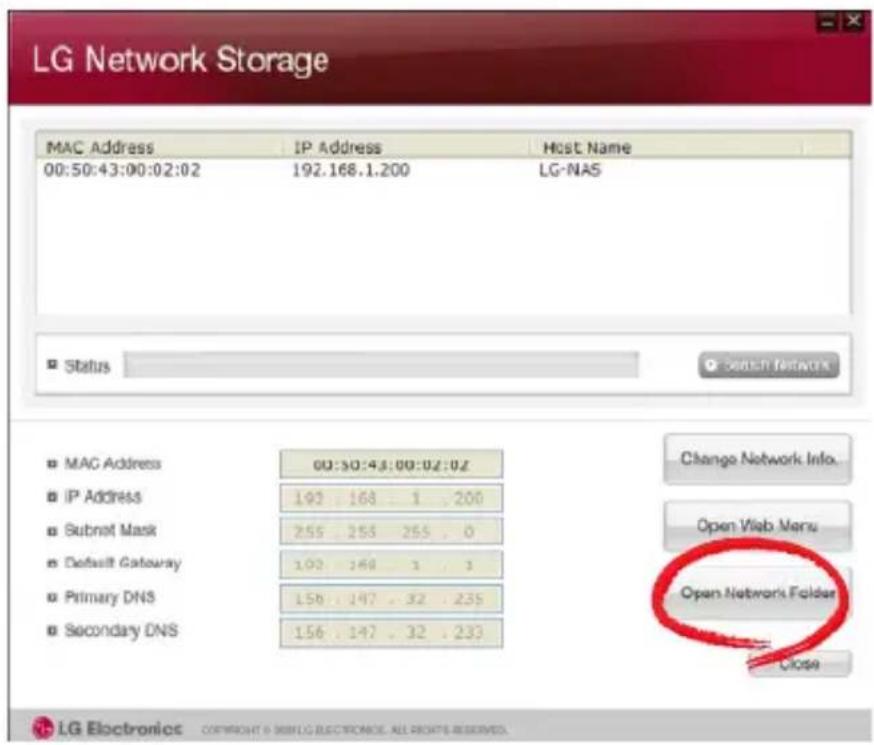Viewport: 874px width, 745px height.
Task: Click the LG Electronics logo icon
Action: click(42, 727)
